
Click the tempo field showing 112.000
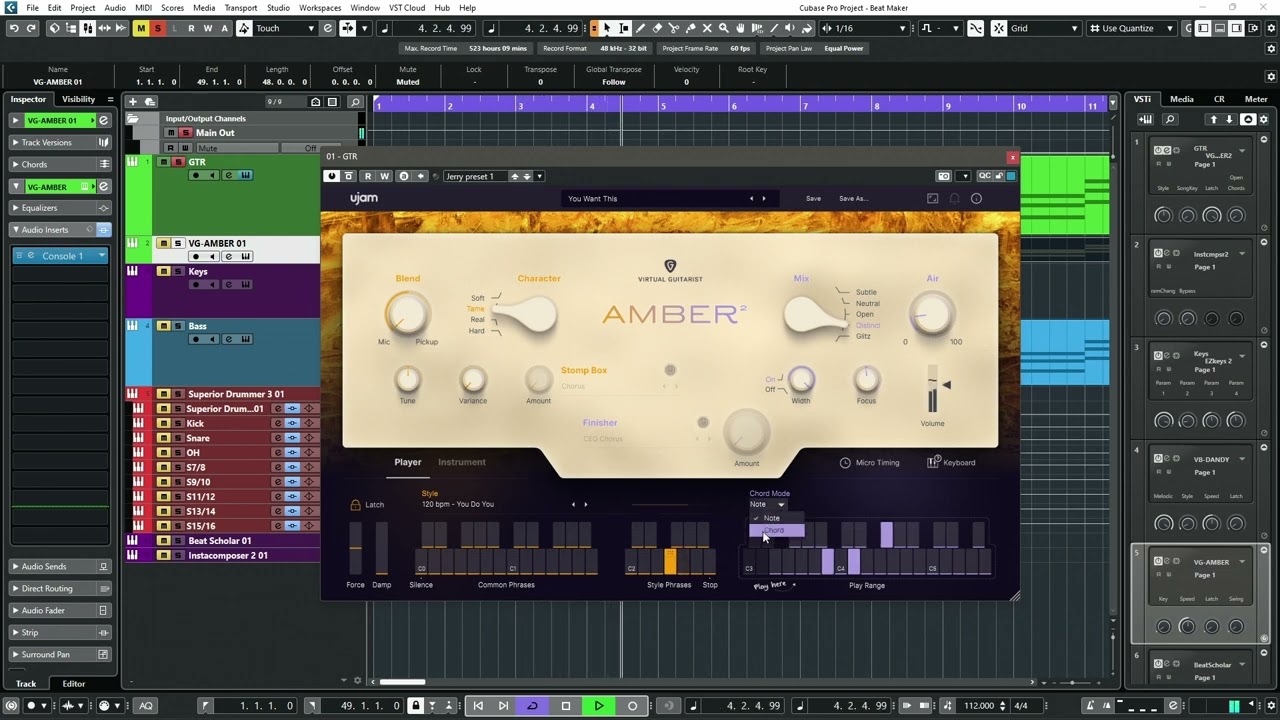tap(981, 706)
